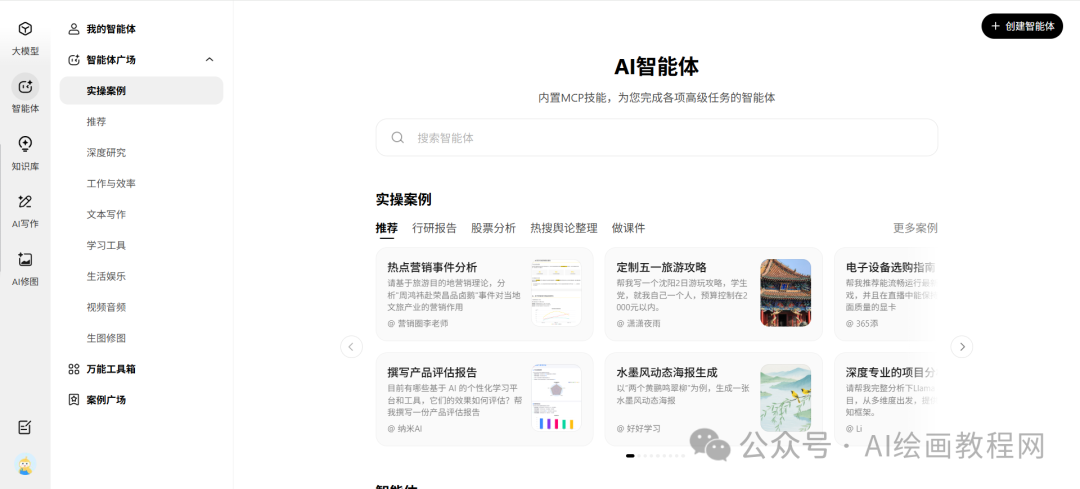The image size is (1080, 489).
Task: Click the ink painting birds thumbnail
Action: point(785,398)
